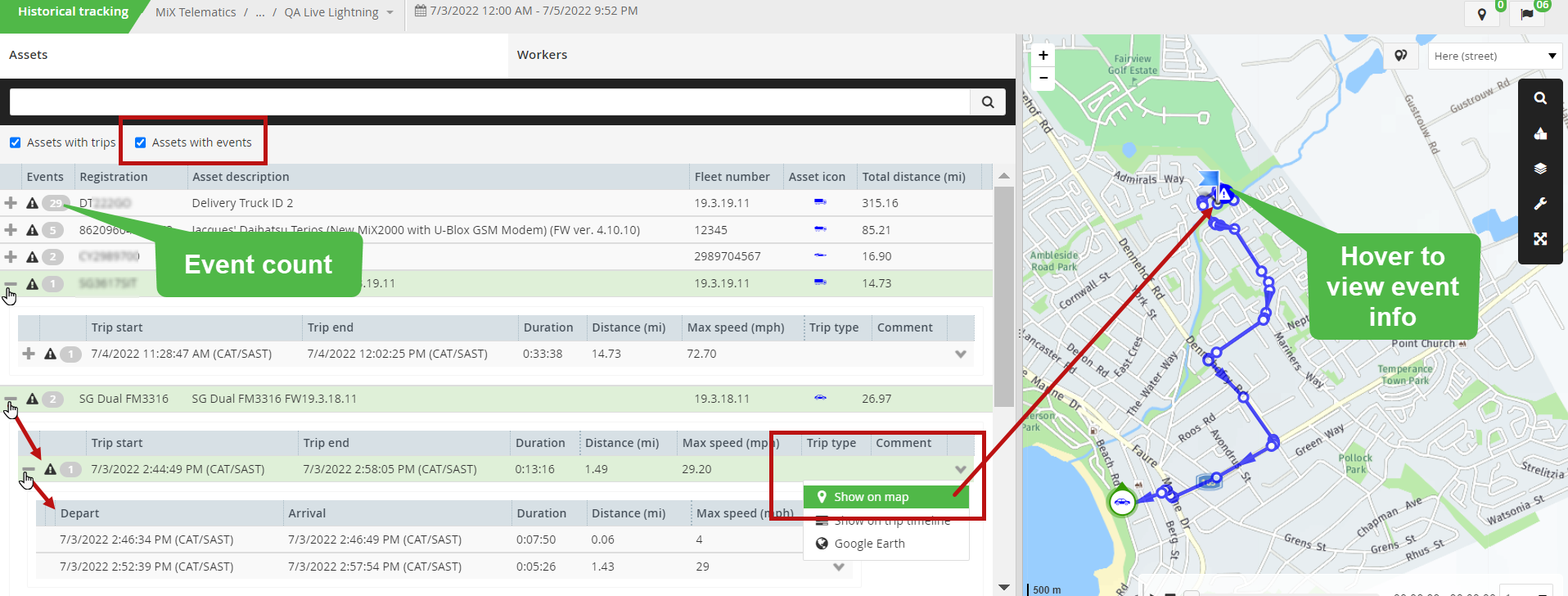Click the green circled car marker on the map

[x=1122, y=502]
